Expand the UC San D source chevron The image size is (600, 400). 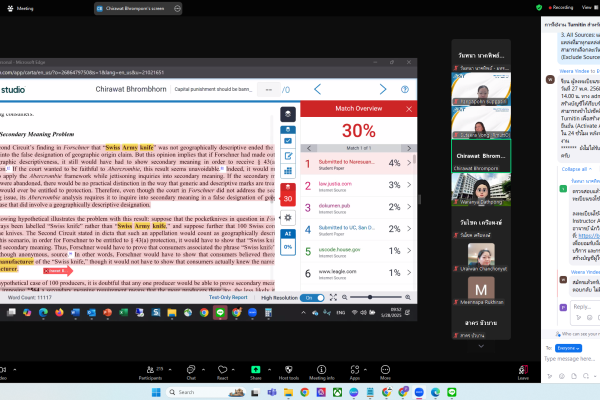[x=409, y=229]
